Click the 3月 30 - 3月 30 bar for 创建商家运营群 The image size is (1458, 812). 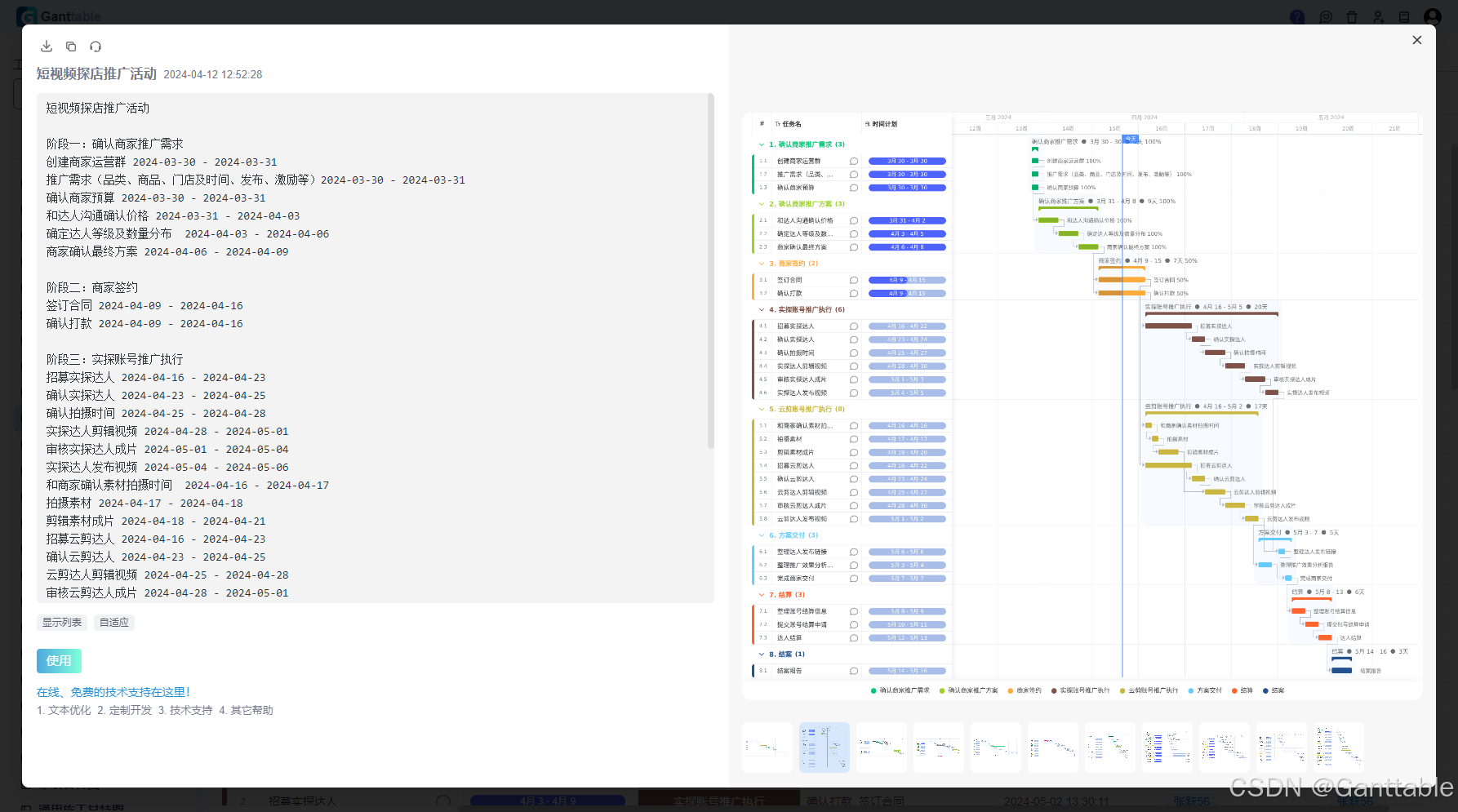pyautogui.click(x=907, y=162)
